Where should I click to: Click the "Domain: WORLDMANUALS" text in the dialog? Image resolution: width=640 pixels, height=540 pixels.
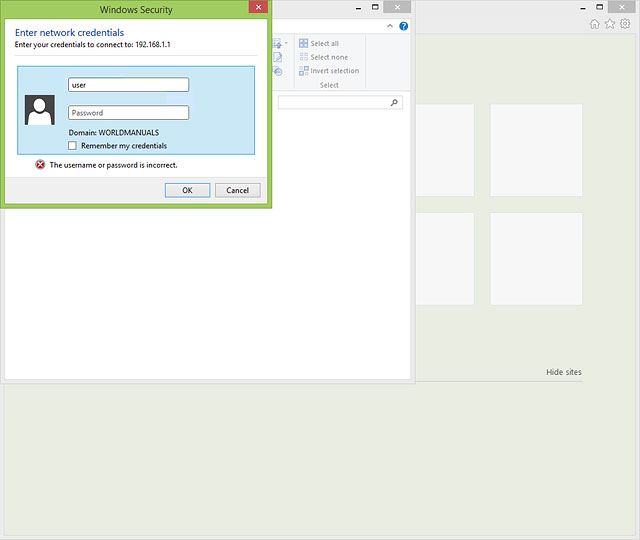pos(114,133)
